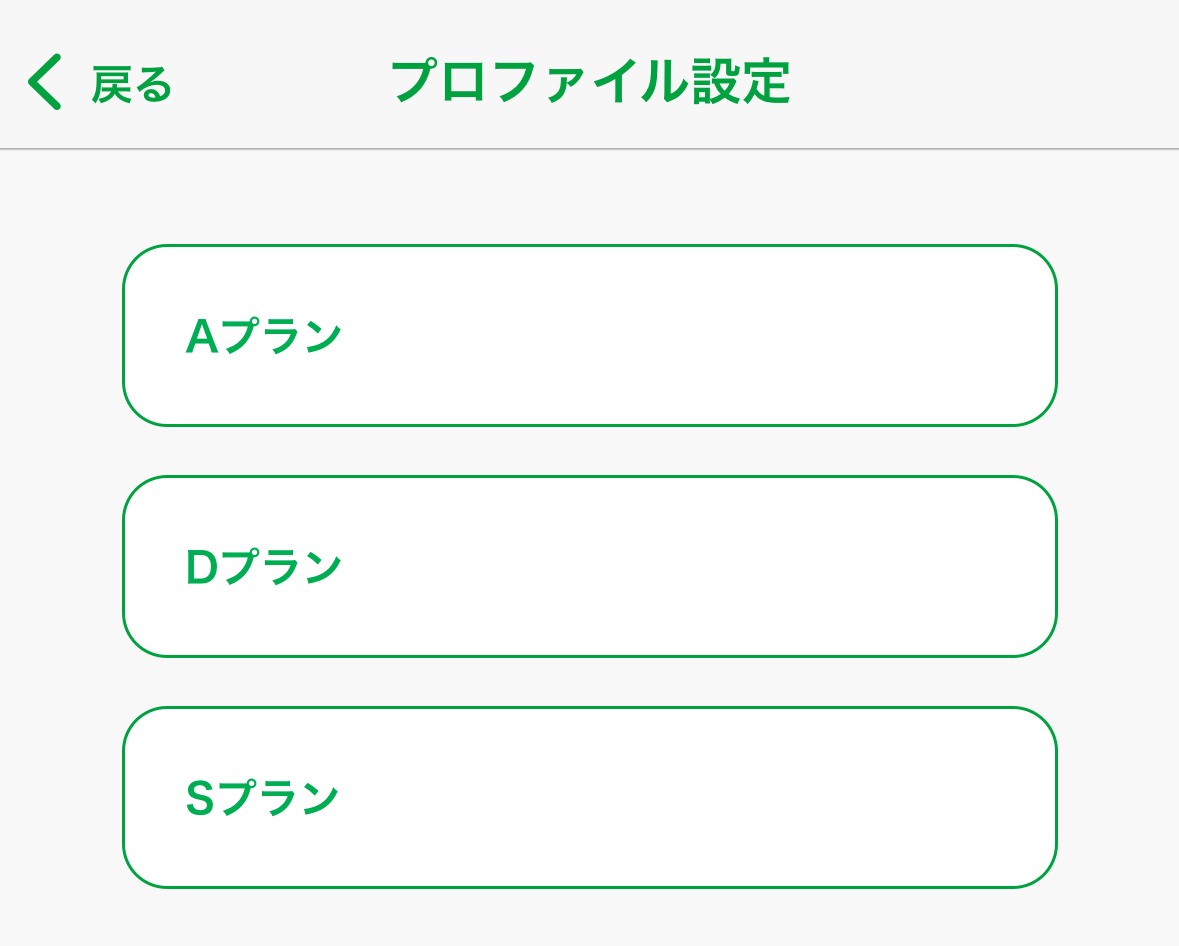
Task: Go back using the left arrow
Action: (x=45, y=82)
